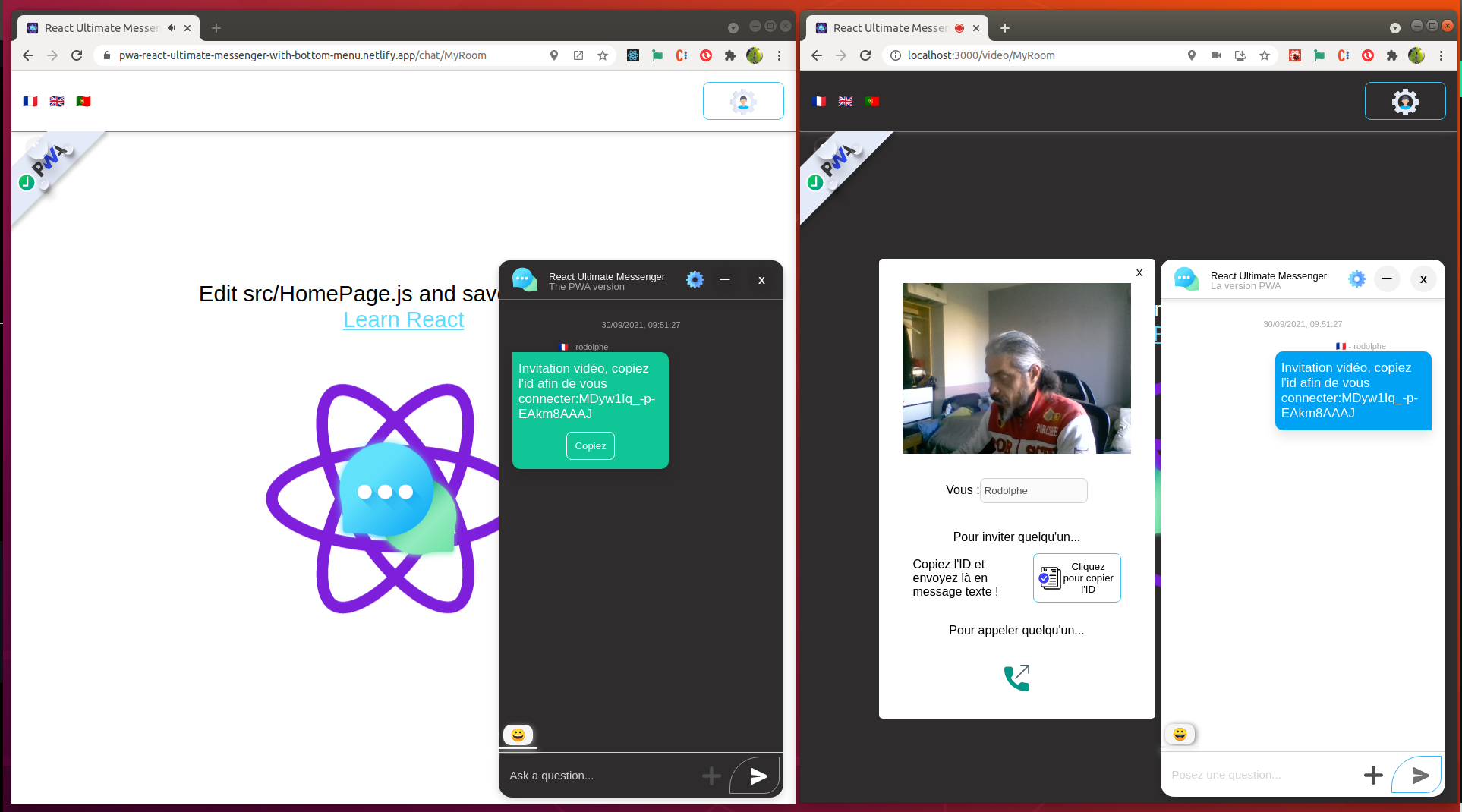This screenshot has height=812, width=1462.
Task: Click gear avatar button in dark page header
Action: (1404, 102)
